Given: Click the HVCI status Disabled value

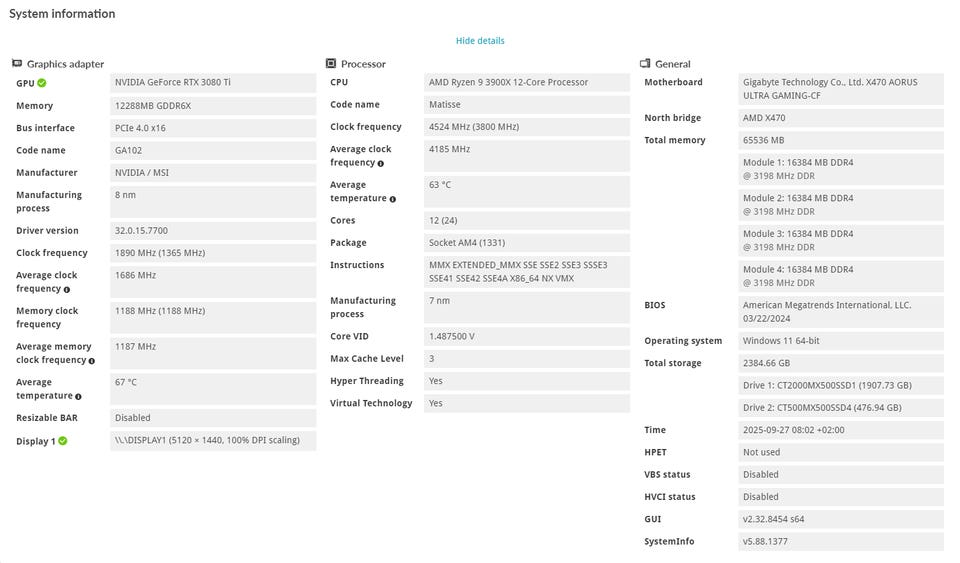Looking at the screenshot, I should (x=841, y=497).
